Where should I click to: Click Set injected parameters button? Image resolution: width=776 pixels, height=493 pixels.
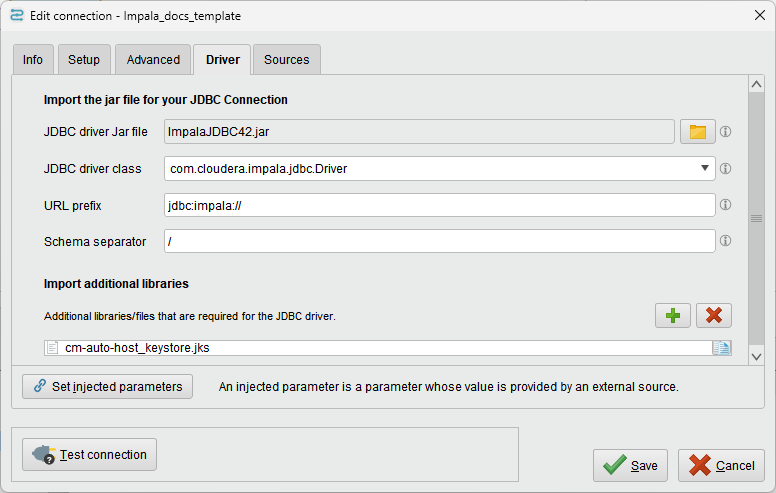[108, 386]
